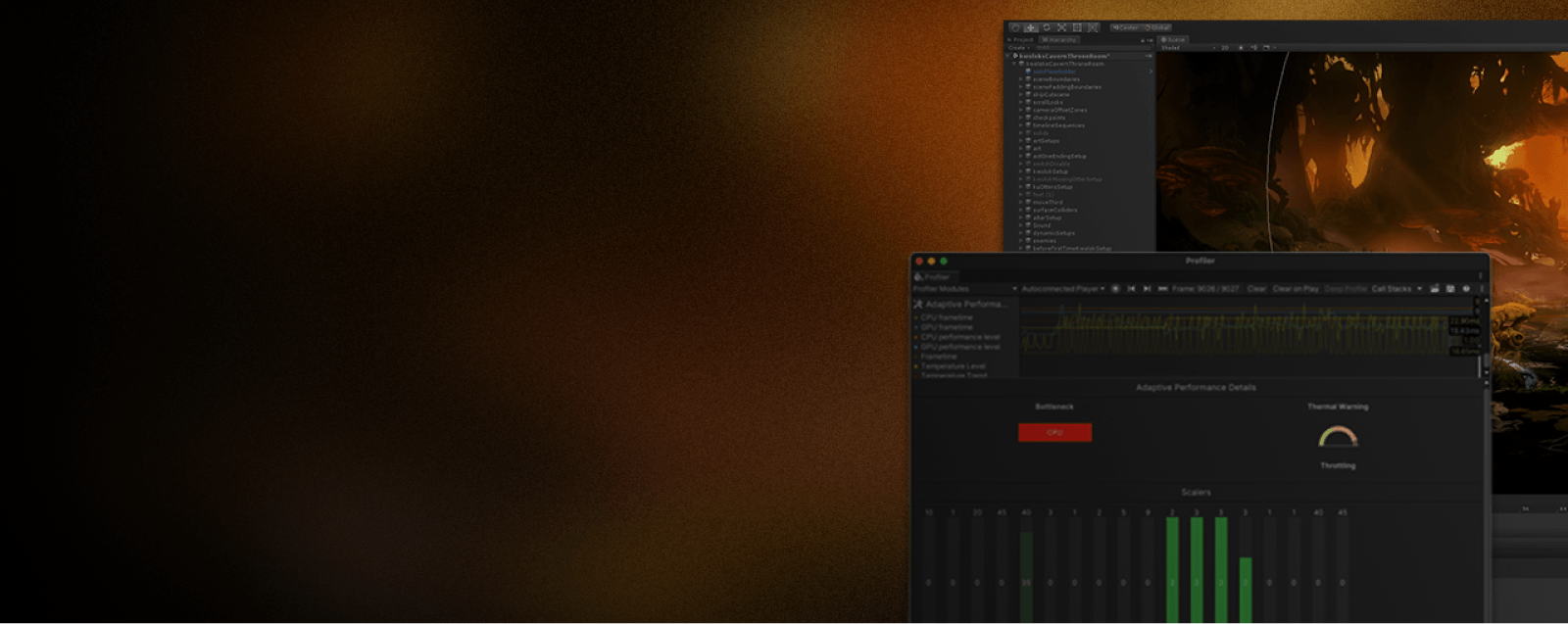Click the Profiler help icon
This screenshot has height=624, width=1568.
pyautogui.click(x=1466, y=289)
